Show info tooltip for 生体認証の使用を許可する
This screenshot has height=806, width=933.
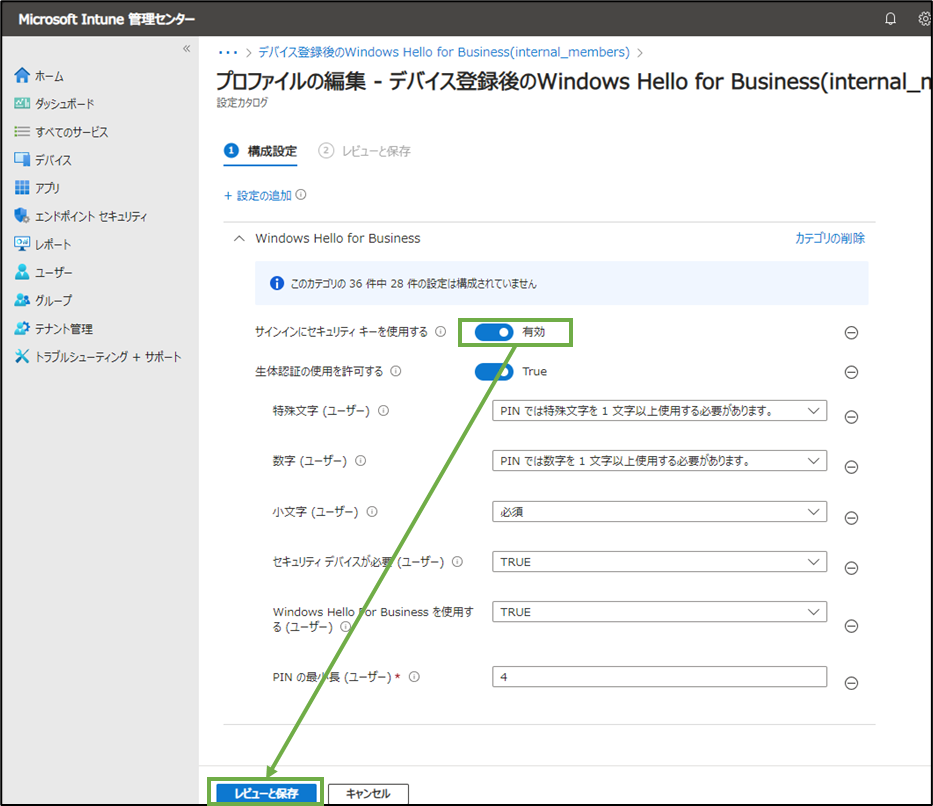[396, 371]
